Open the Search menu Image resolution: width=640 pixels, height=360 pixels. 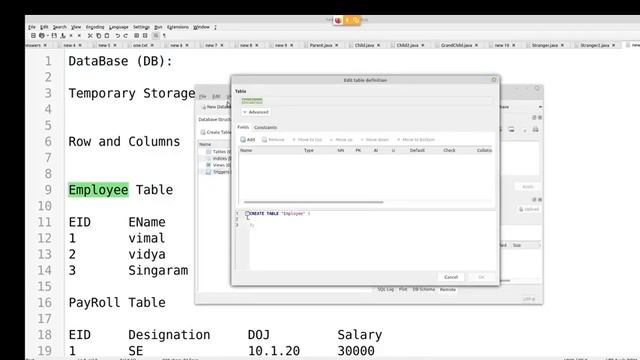tap(60, 27)
